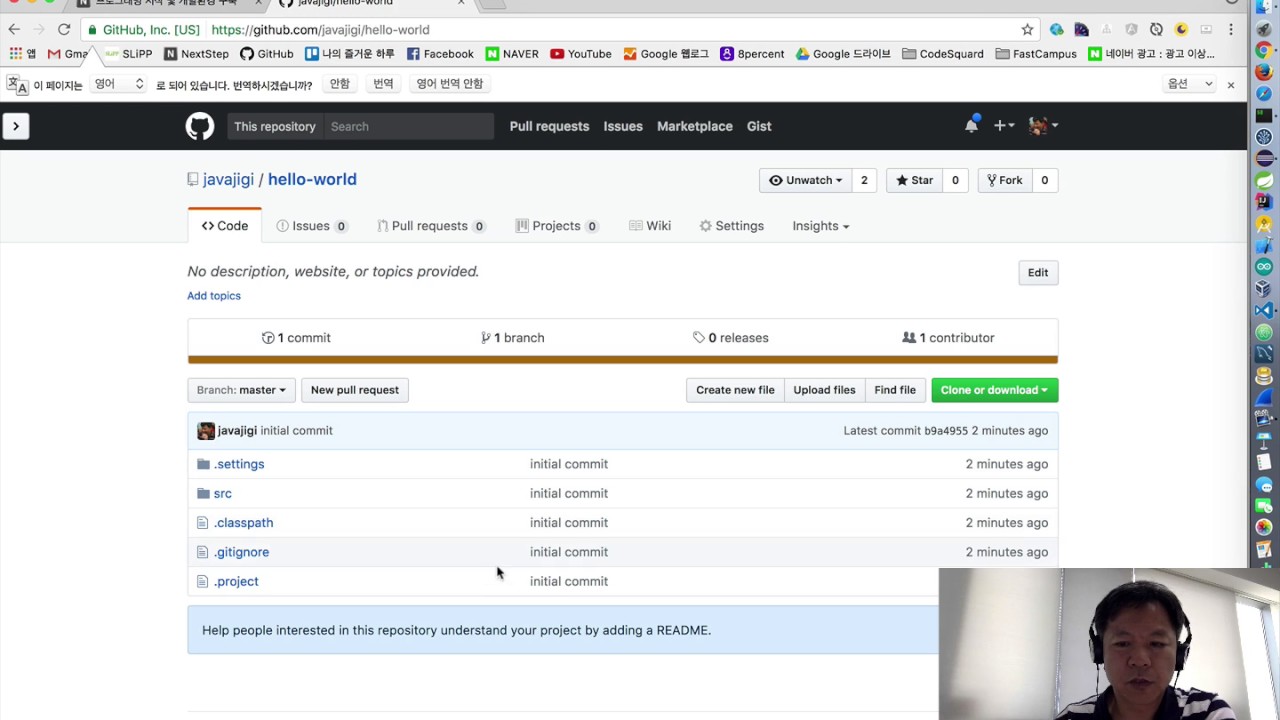Click the .classpath file icon
The width and height of the screenshot is (1280, 720).
pyautogui.click(x=203, y=522)
